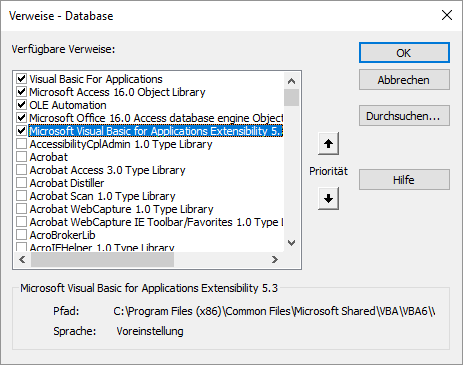Click the vertical scrollbar thumb

(x=292, y=97)
